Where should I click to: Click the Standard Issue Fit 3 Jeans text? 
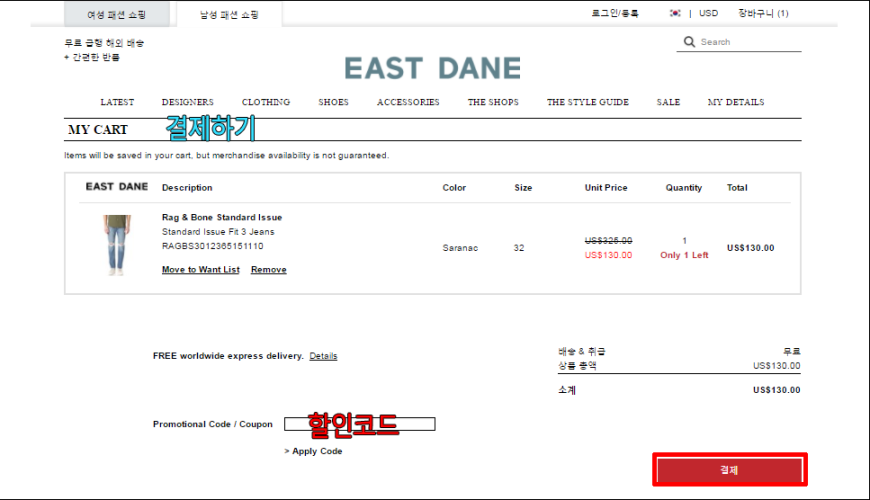(218, 232)
